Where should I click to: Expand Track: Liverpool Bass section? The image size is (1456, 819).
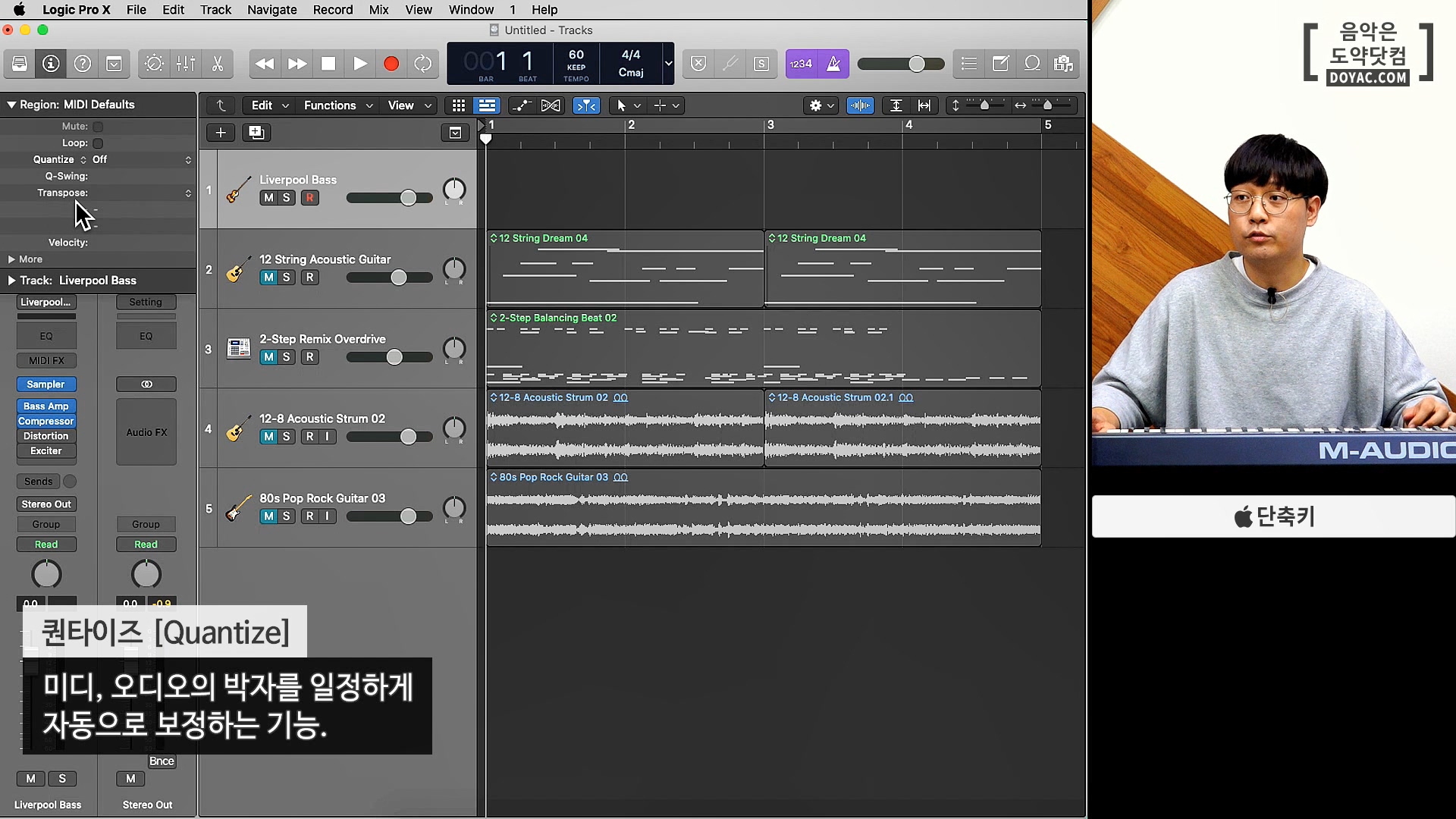[x=11, y=281]
